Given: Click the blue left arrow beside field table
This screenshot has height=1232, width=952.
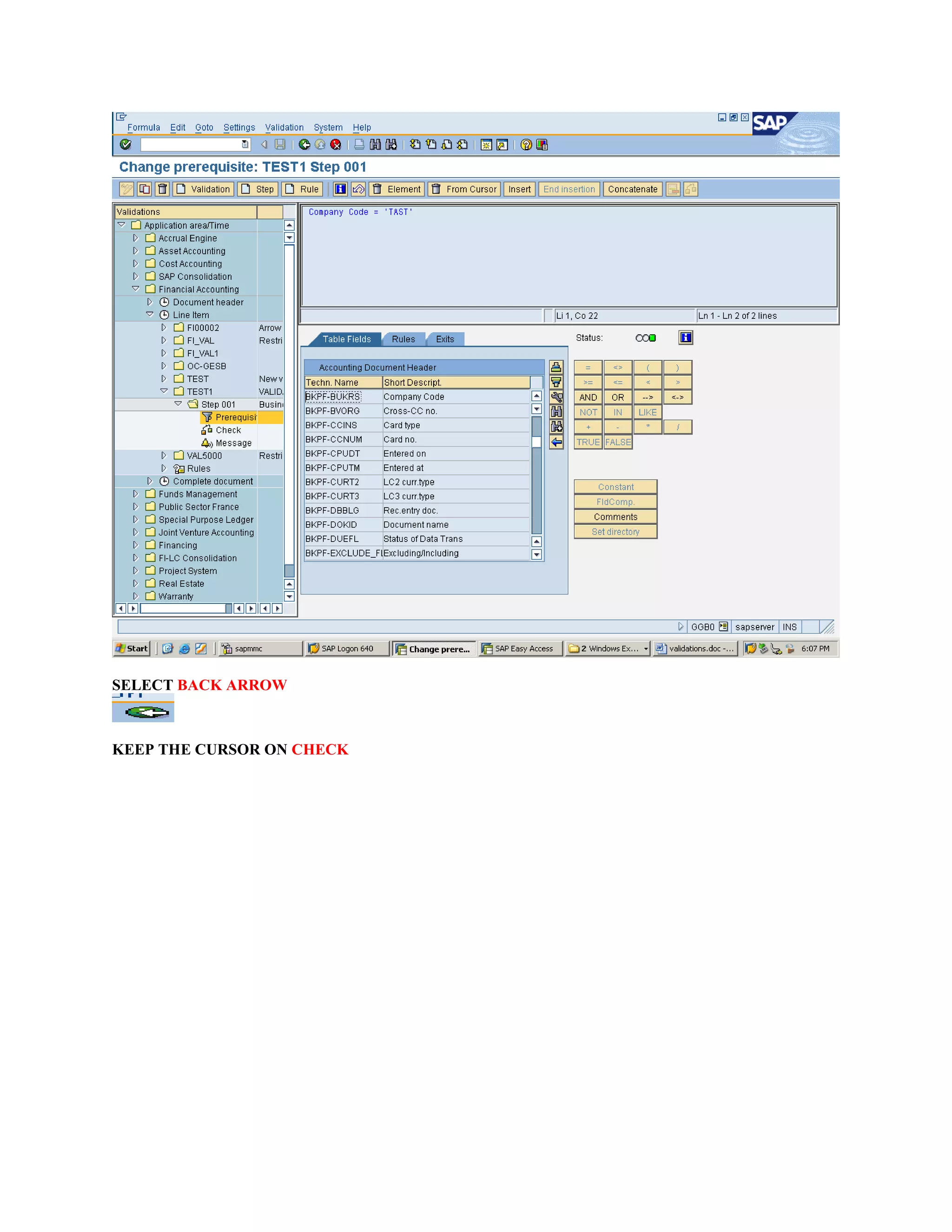Looking at the screenshot, I should [x=556, y=442].
